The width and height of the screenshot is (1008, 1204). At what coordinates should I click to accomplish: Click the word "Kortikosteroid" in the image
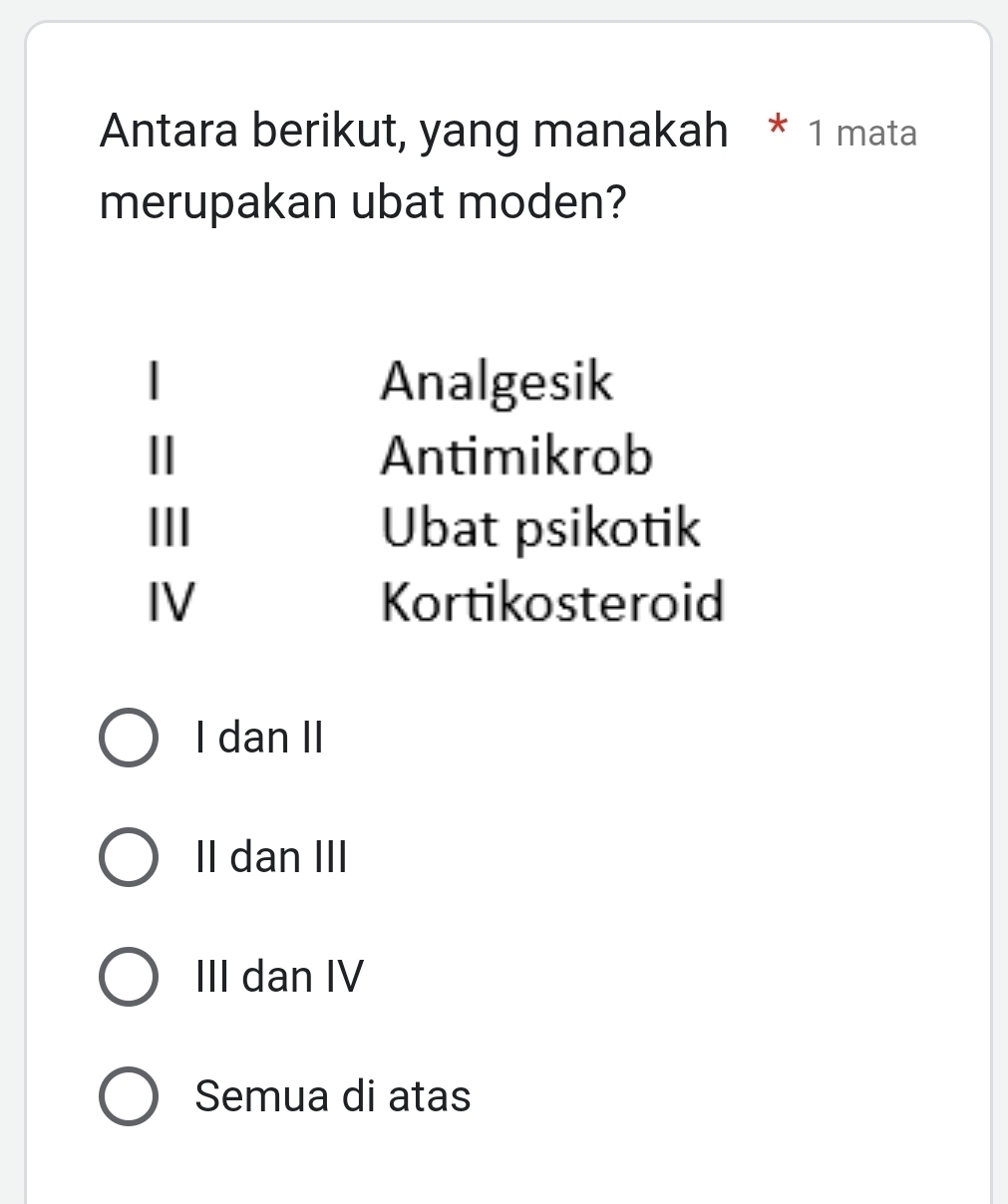pos(552,603)
